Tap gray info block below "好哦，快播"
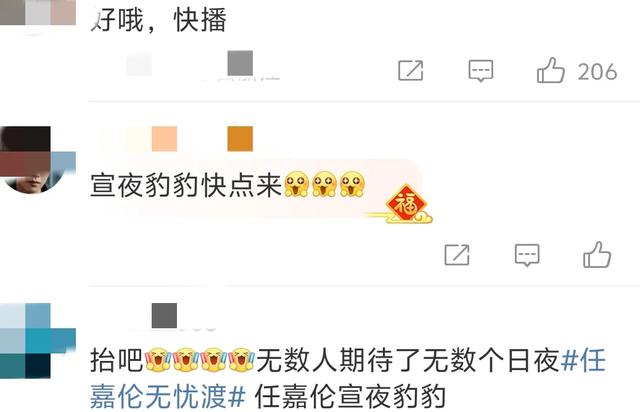This screenshot has width=640, height=412. coord(240,63)
